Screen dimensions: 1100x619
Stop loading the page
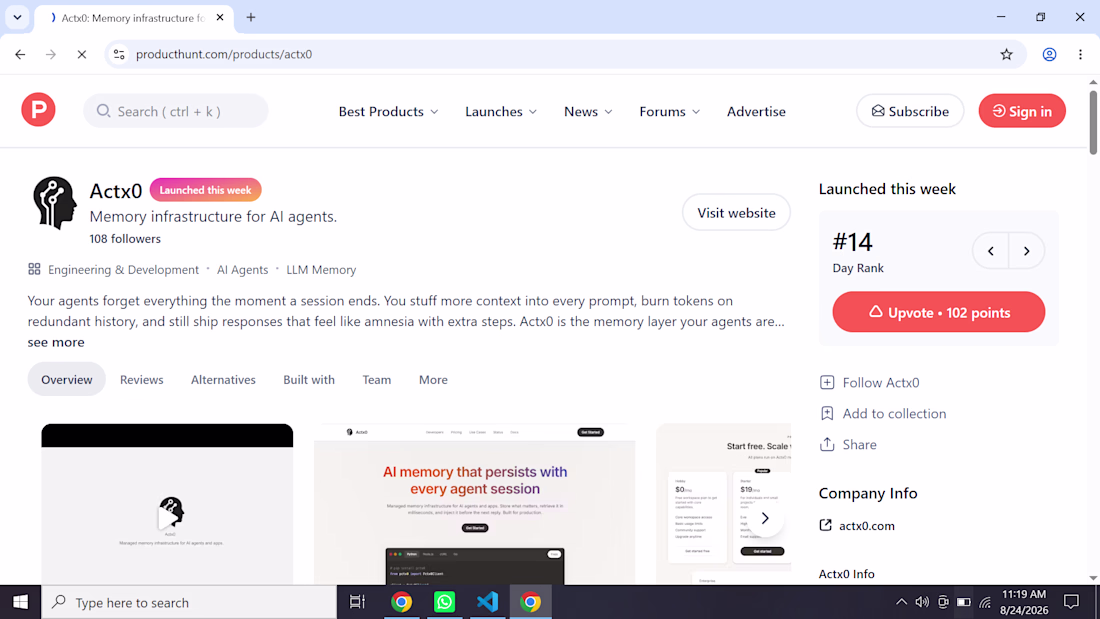pyautogui.click(x=81, y=54)
